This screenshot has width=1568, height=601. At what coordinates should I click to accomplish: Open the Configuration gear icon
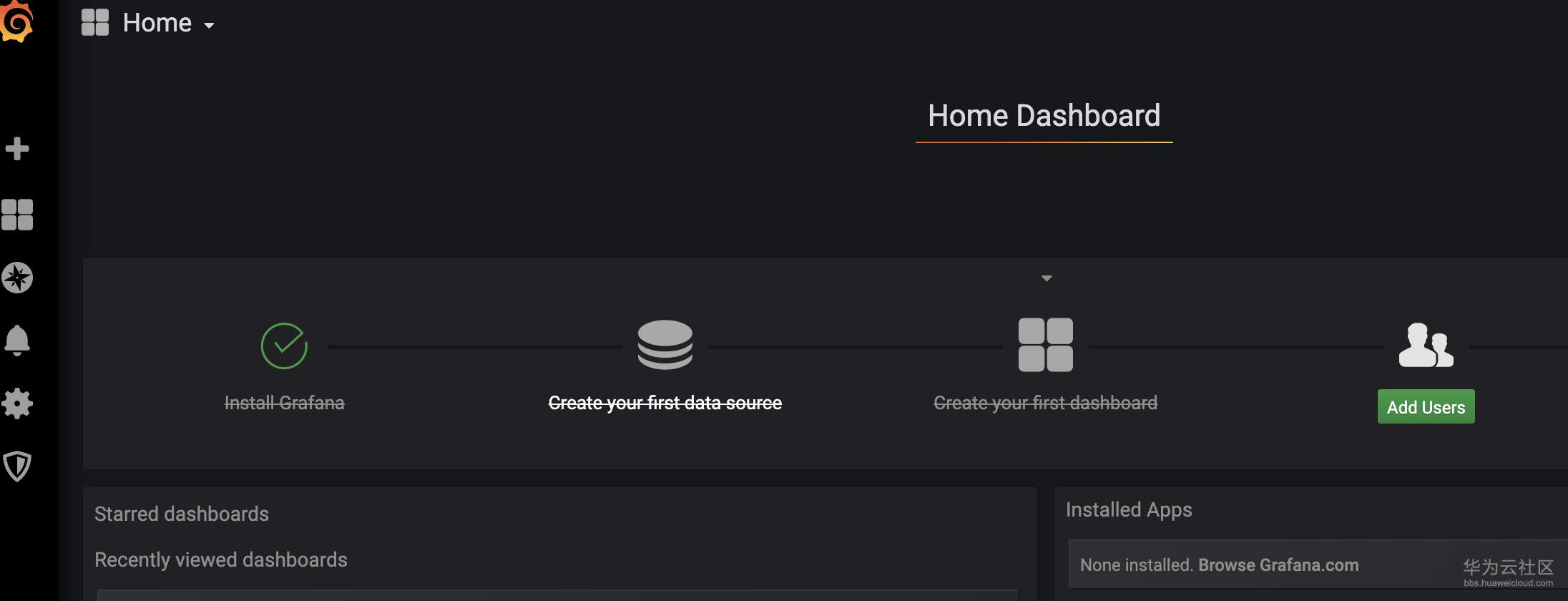click(17, 404)
